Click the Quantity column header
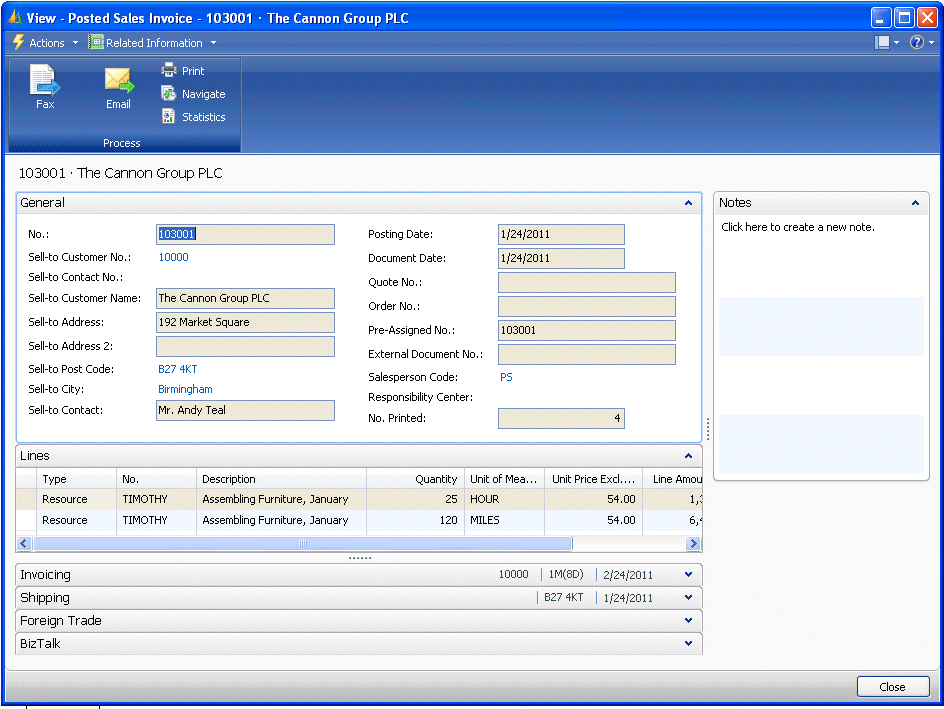The width and height of the screenshot is (944, 709). [415, 479]
